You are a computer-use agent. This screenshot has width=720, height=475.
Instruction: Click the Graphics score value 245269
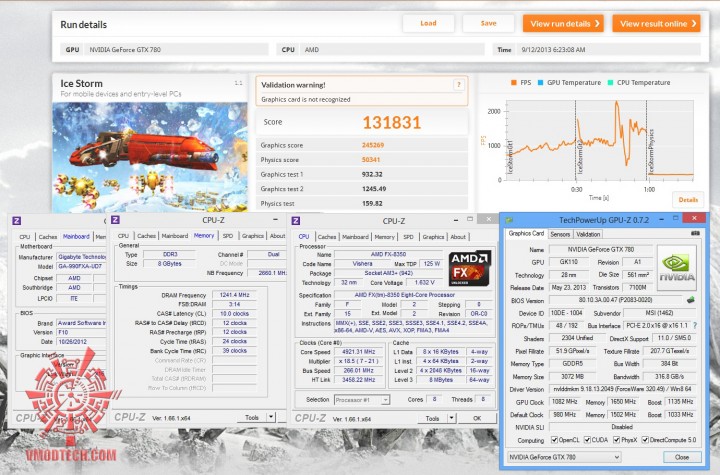pyautogui.click(x=373, y=145)
